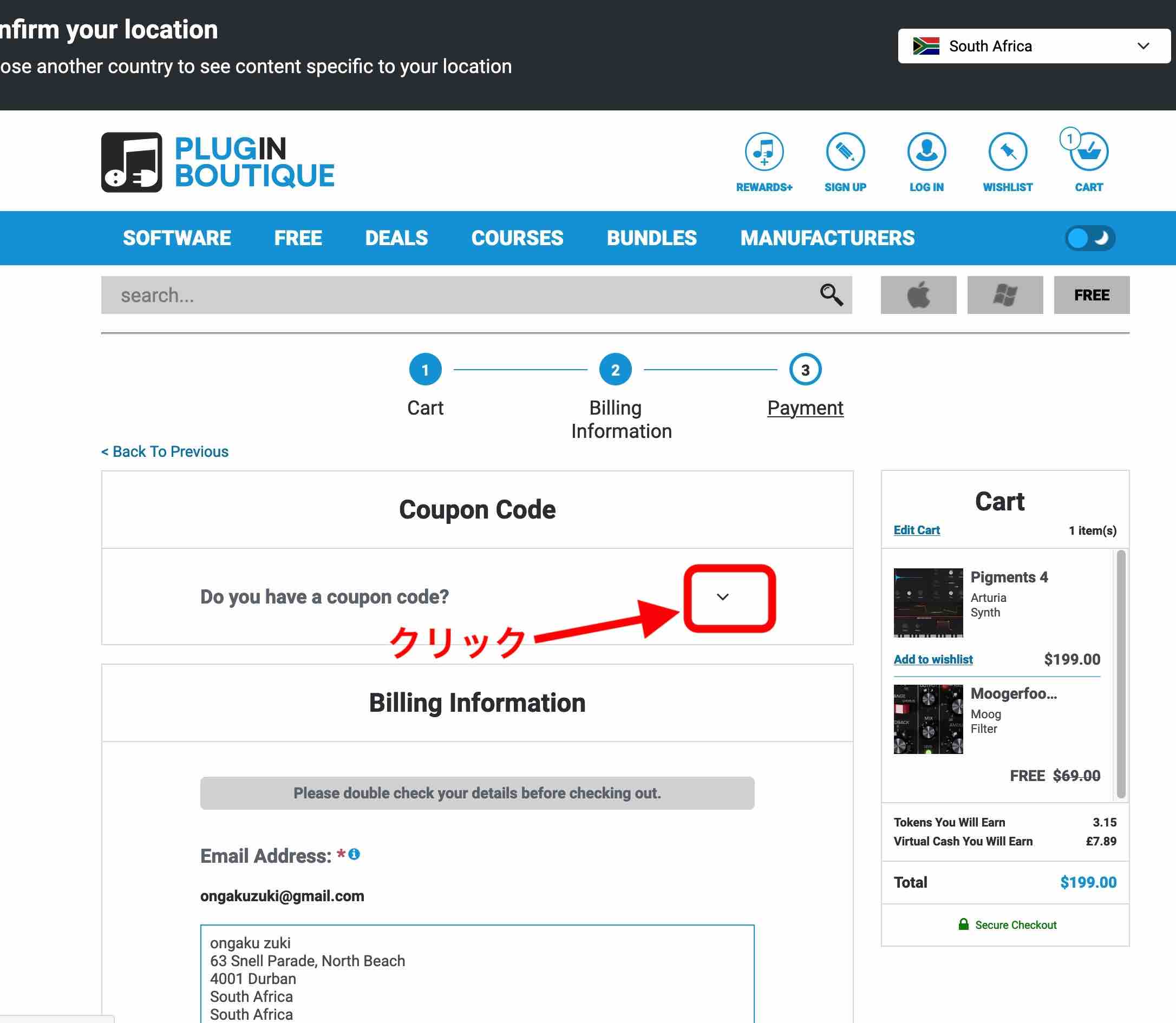This screenshot has width=1176, height=1023.
Task: Toggle the FREE filter button
Action: [x=1091, y=295]
